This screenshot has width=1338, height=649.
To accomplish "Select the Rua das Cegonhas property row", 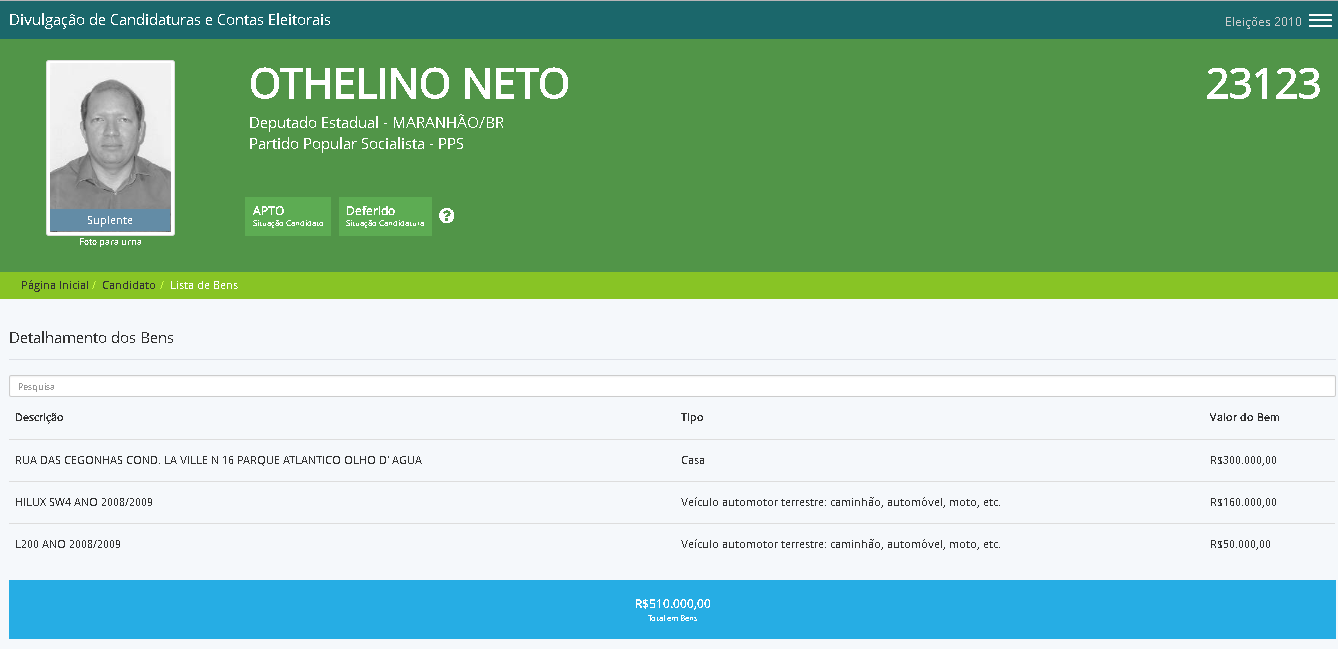I will pyautogui.click(x=219, y=461).
